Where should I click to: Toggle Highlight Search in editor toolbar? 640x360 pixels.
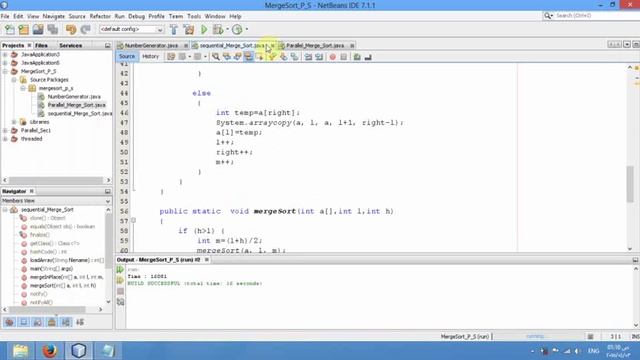pos(248,57)
